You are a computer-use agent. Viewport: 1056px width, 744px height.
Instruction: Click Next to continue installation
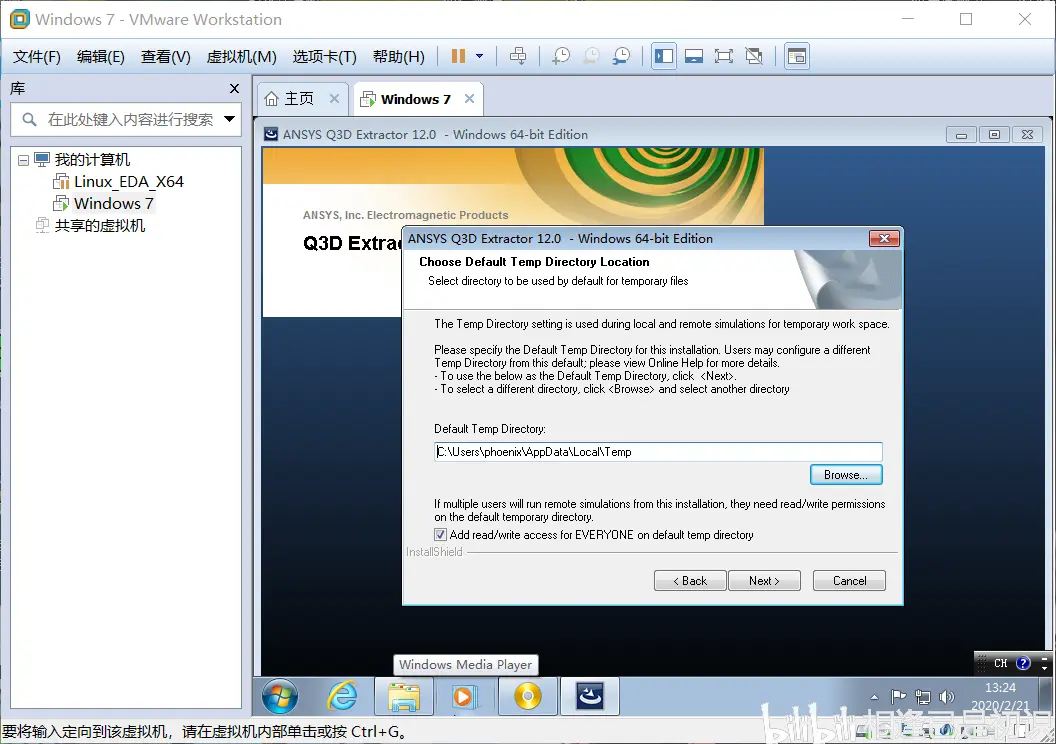pos(764,580)
